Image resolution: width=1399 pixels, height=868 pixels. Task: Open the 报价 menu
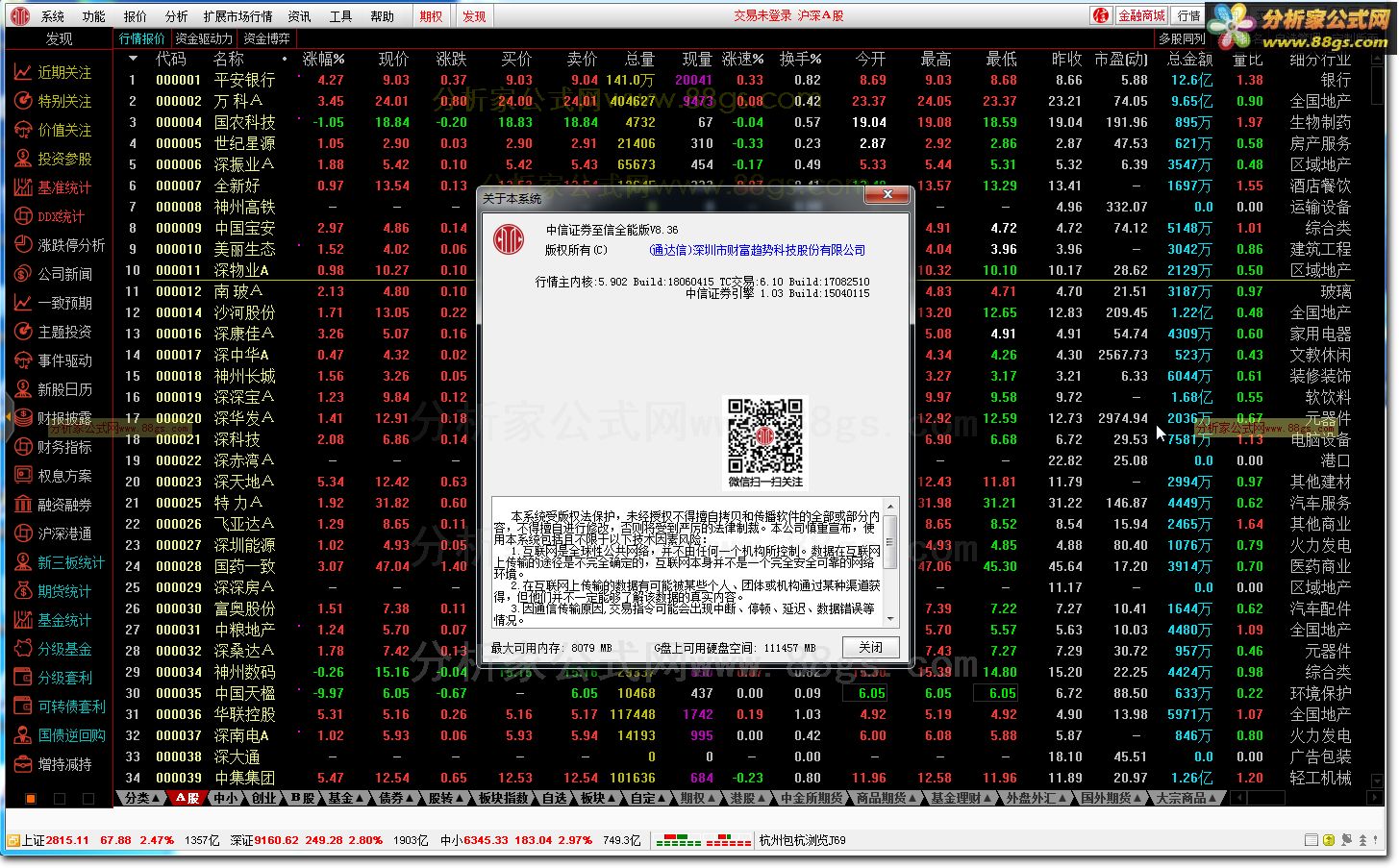(136, 16)
